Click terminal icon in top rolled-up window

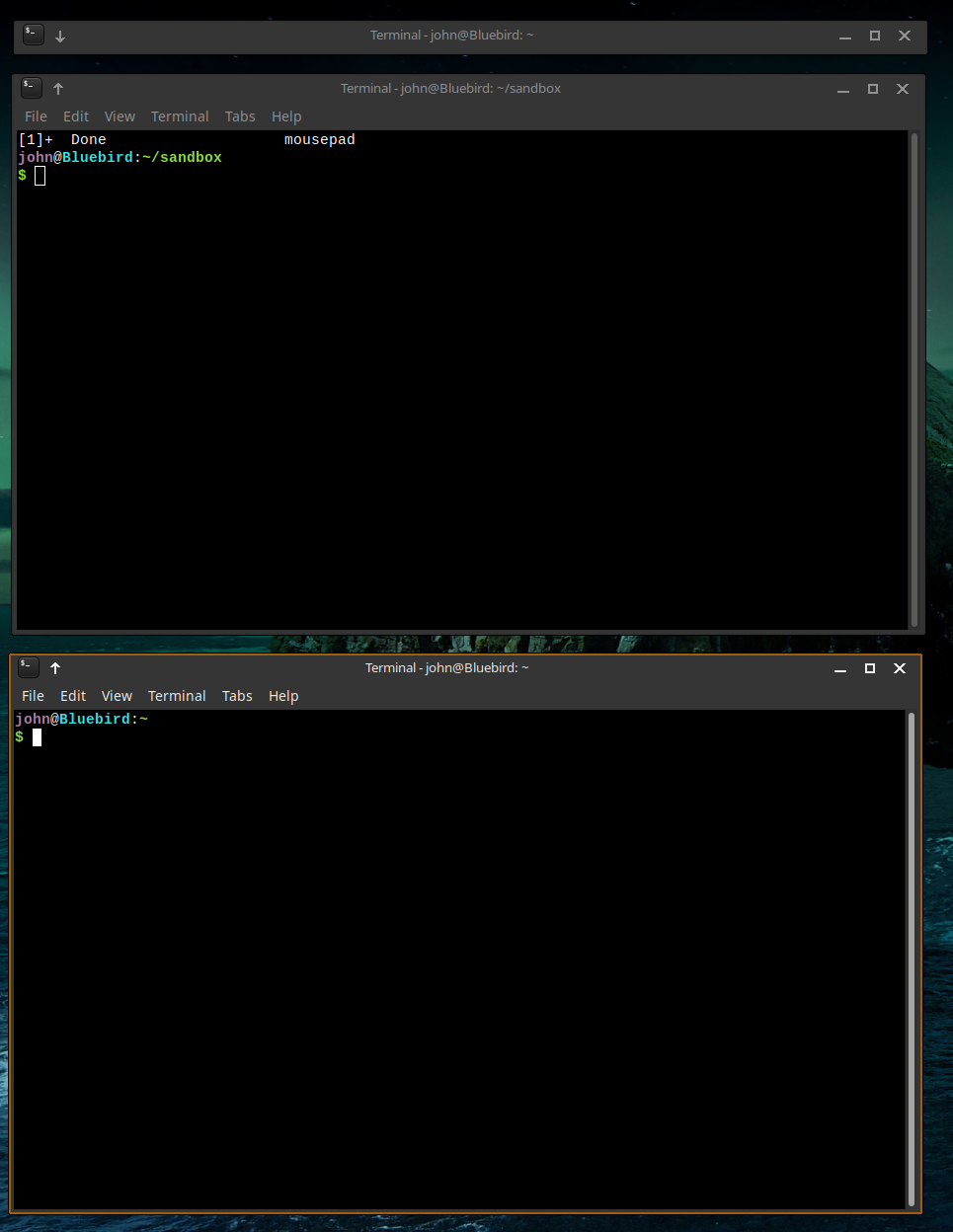coord(34,35)
